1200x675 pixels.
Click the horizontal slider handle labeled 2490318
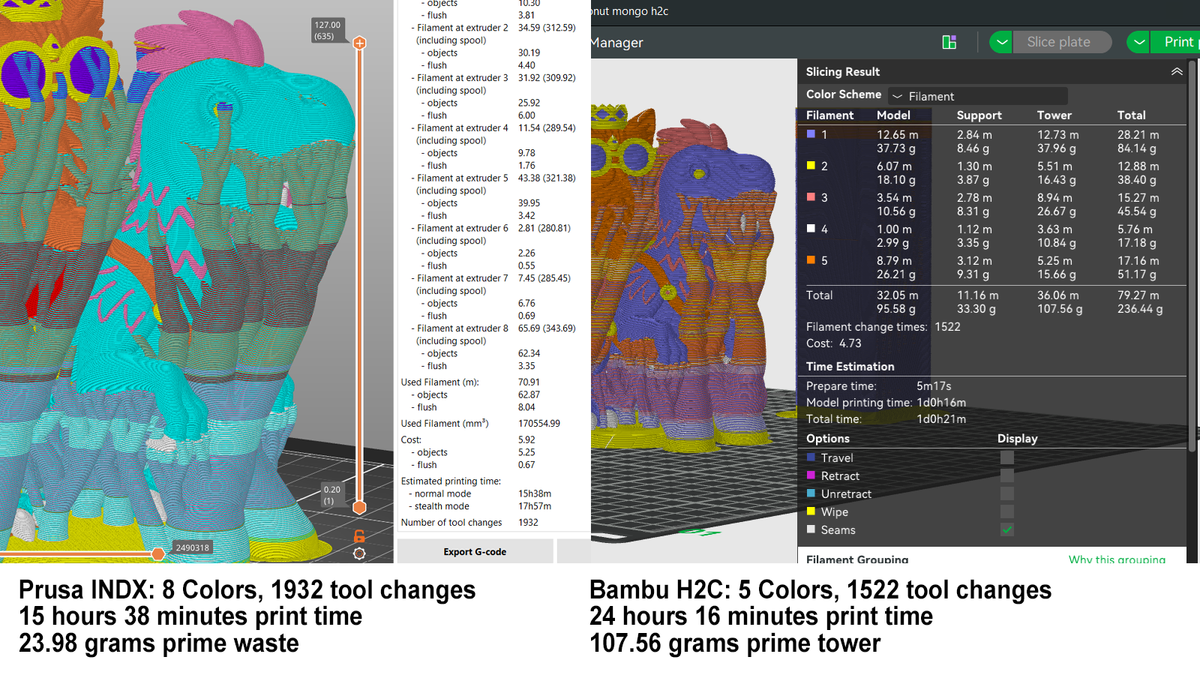[x=158, y=552]
